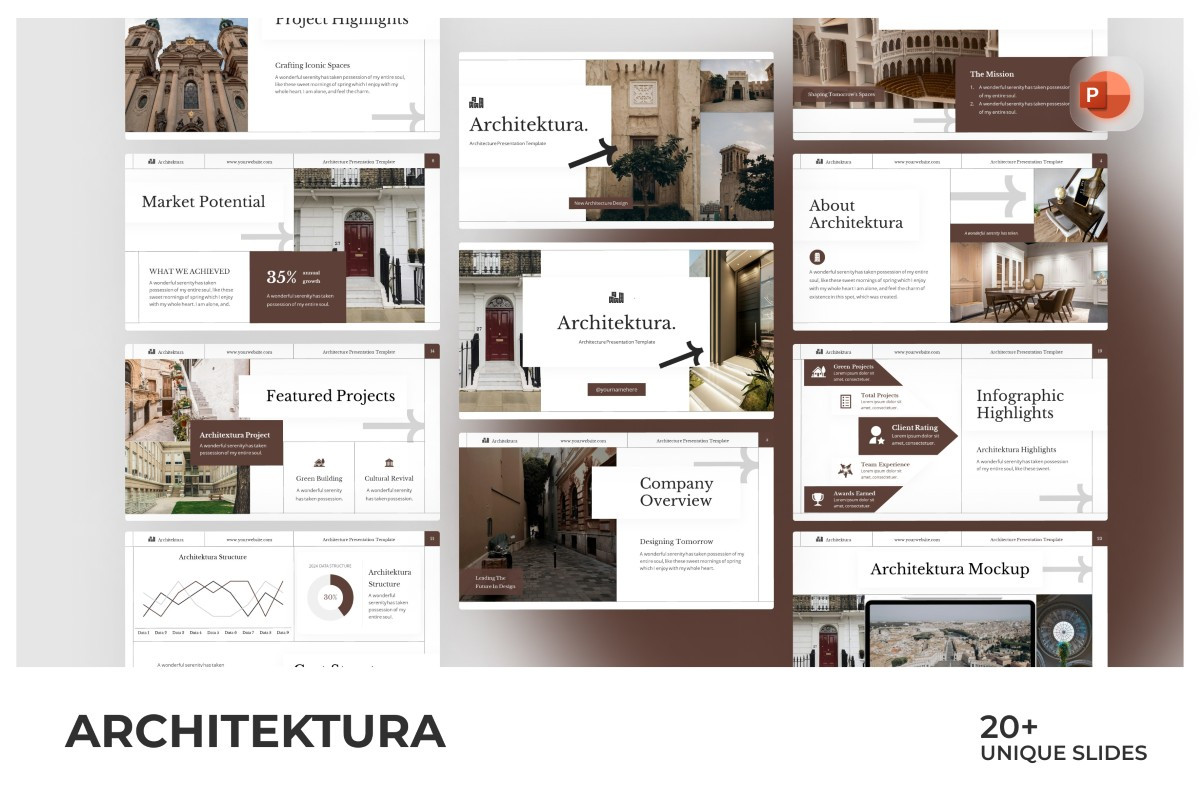Click The Mission heading
Image resolution: width=1200 pixels, height=800 pixels.
pyautogui.click(x=992, y=74)
